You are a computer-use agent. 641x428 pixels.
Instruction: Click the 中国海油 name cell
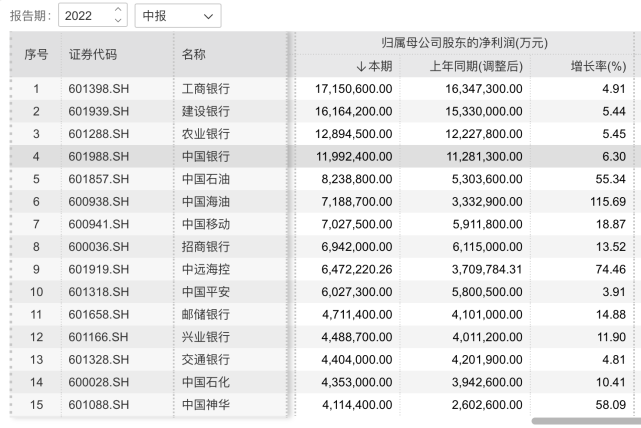[x=203, y=201]
